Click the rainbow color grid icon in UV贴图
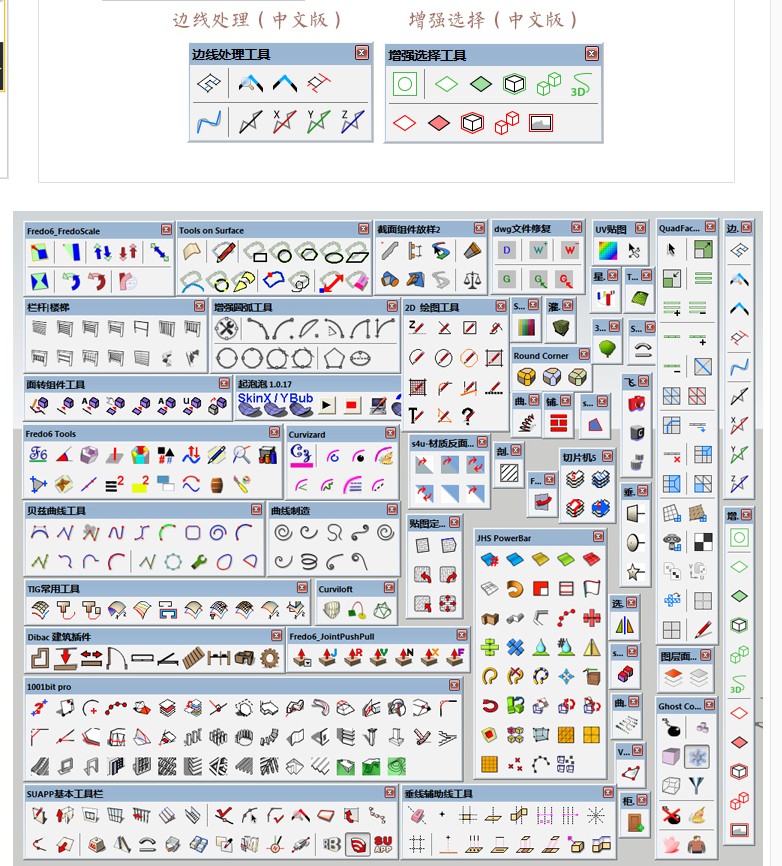 (607, 251)
